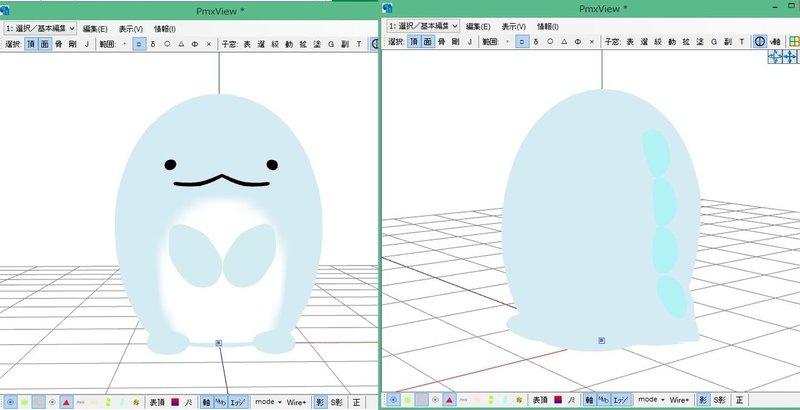This screenshot has height=410, width=800.
Task: Open 編集(E) menu in right PmxView window
Action: click(x=478, y=27)
